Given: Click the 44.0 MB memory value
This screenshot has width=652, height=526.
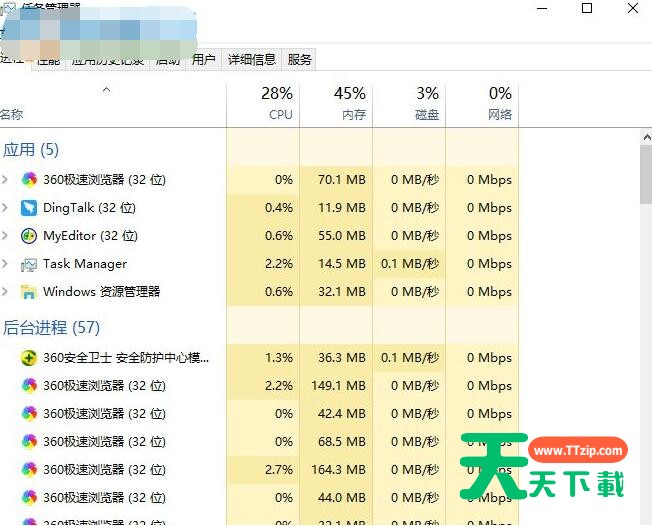Looking at the screenshot, I should point(342,497).
